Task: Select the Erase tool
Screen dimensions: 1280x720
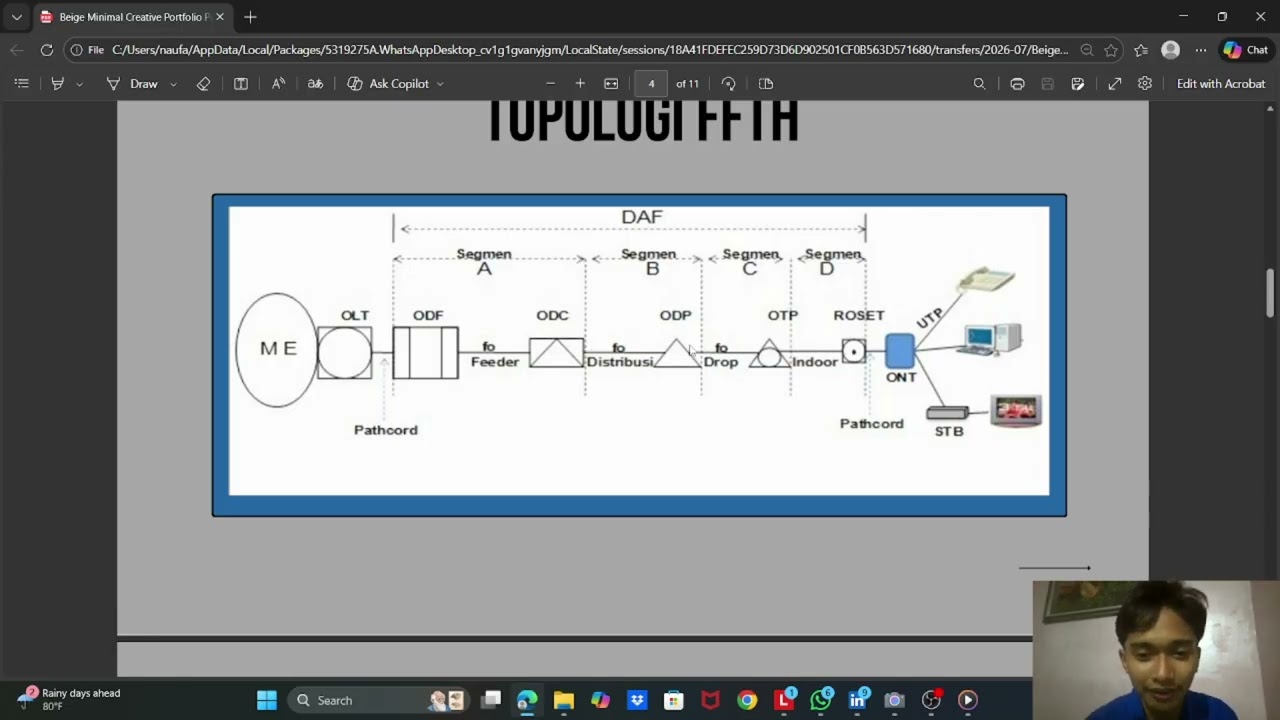Action: (x=203, y=84)
